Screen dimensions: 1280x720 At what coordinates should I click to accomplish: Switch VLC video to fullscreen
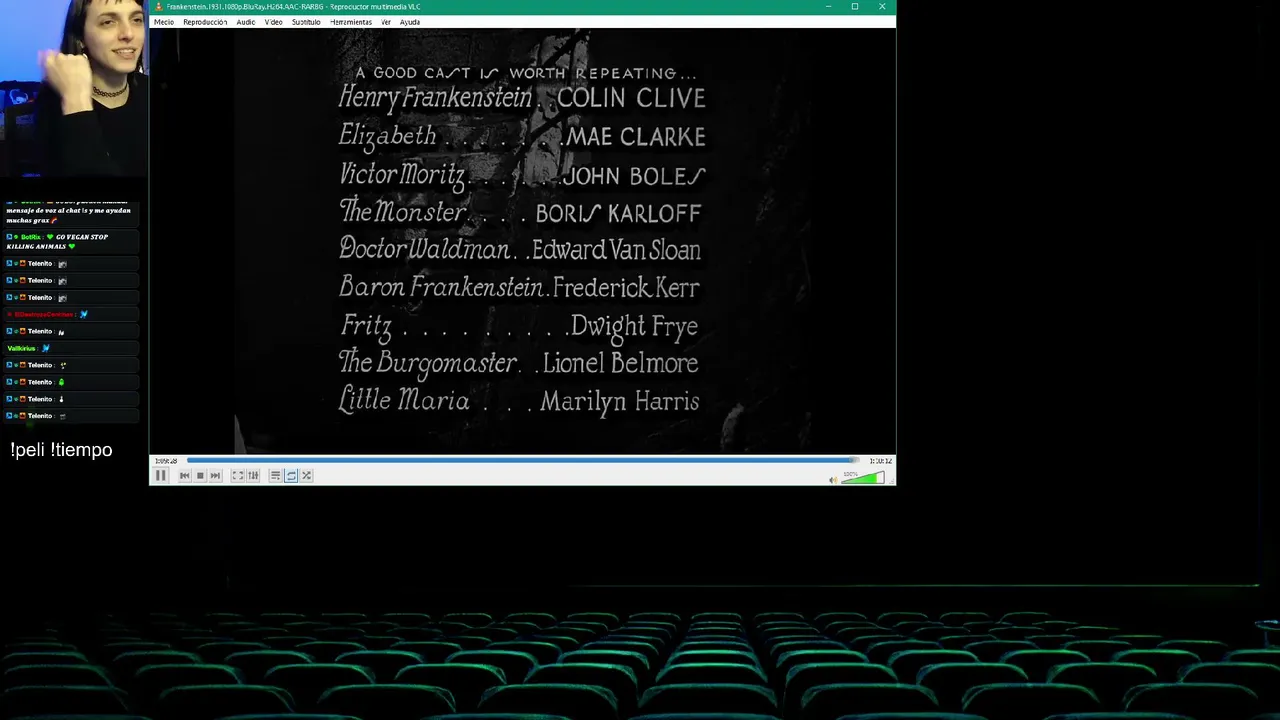pyautogui.click(x=238, y=476)
